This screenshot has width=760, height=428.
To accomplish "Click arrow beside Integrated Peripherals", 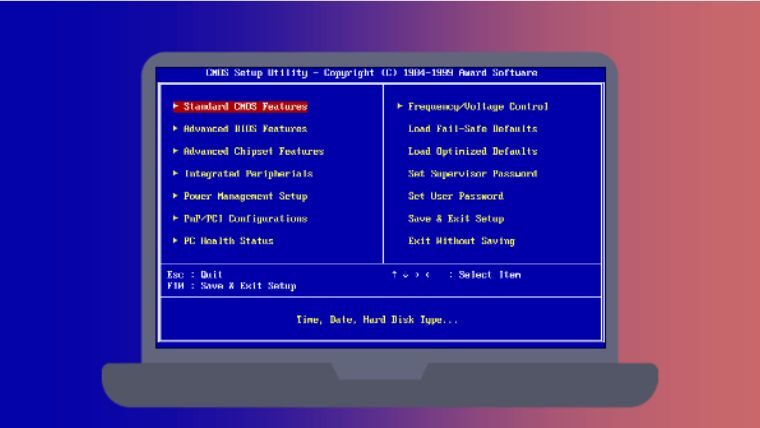I will 176,174.
